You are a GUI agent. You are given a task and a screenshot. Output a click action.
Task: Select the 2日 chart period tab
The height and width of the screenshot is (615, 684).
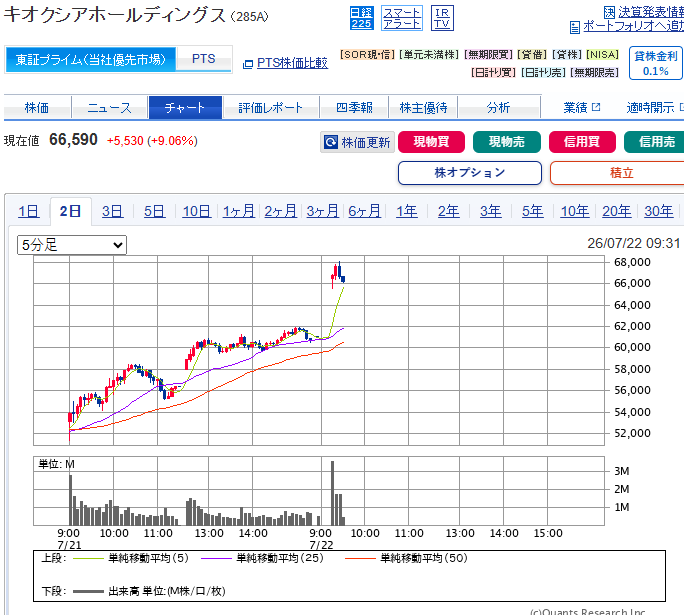coord(71,212)
